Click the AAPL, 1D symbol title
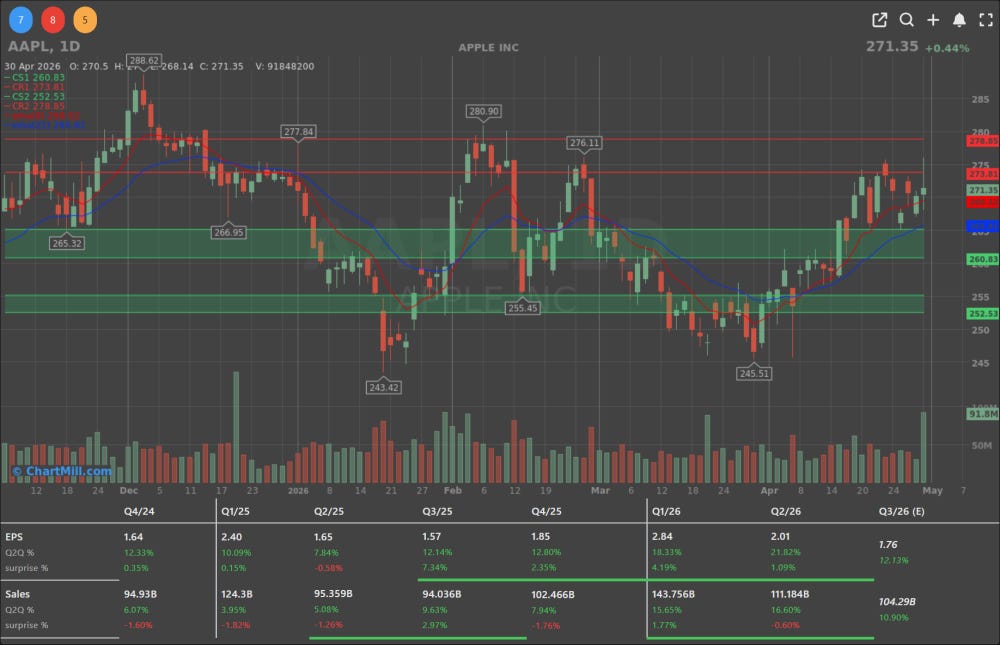 point(44,47)
